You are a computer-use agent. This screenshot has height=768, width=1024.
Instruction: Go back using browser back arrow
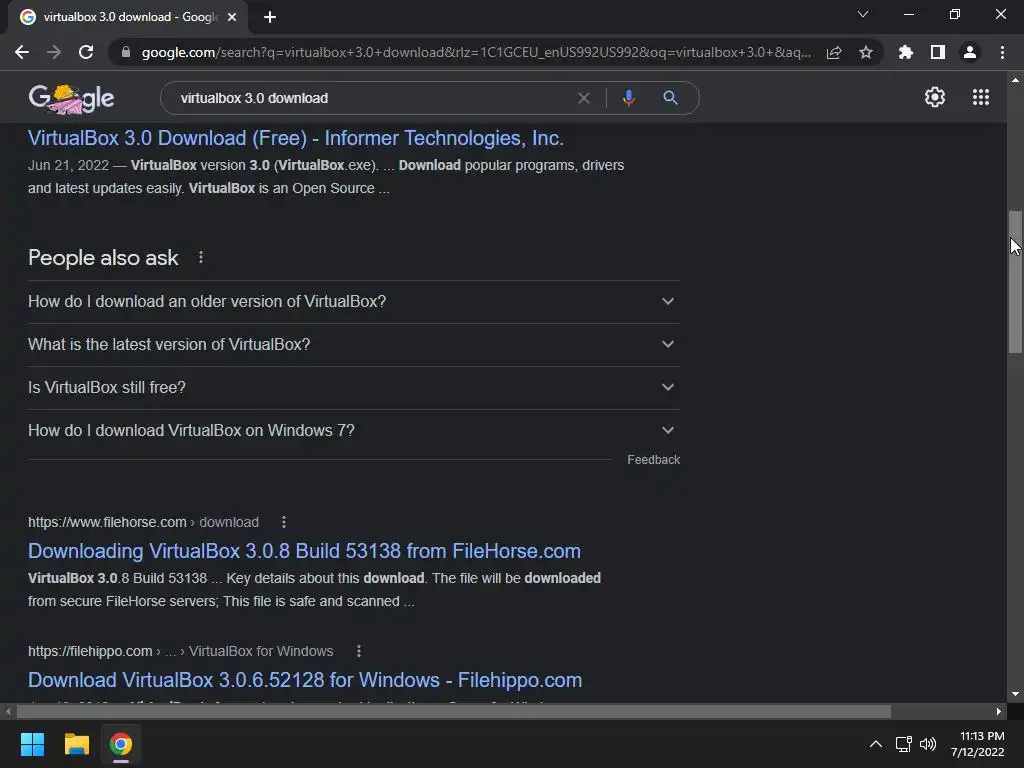tap(22, 52)
